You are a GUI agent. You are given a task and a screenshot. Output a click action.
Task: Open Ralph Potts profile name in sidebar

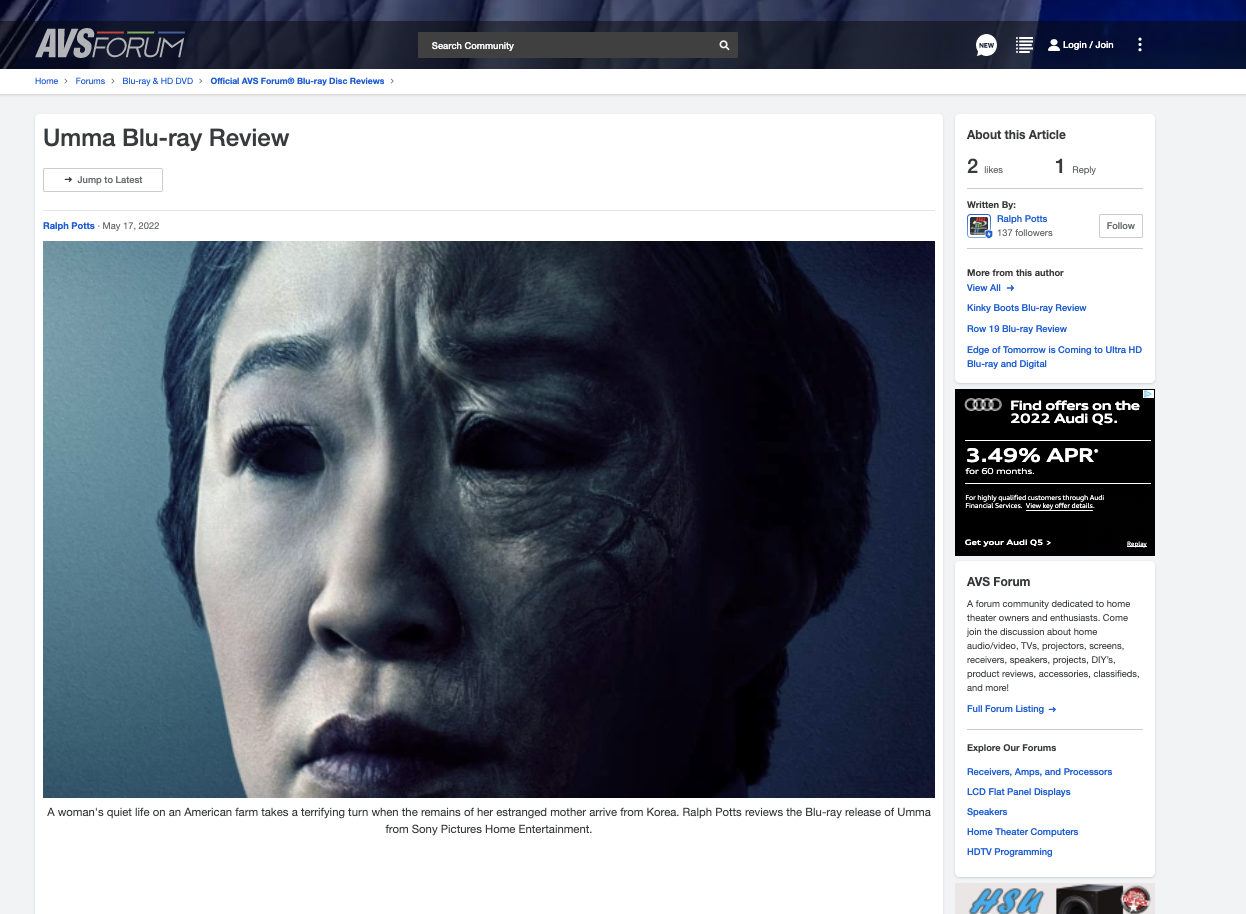click(1022, 219)
